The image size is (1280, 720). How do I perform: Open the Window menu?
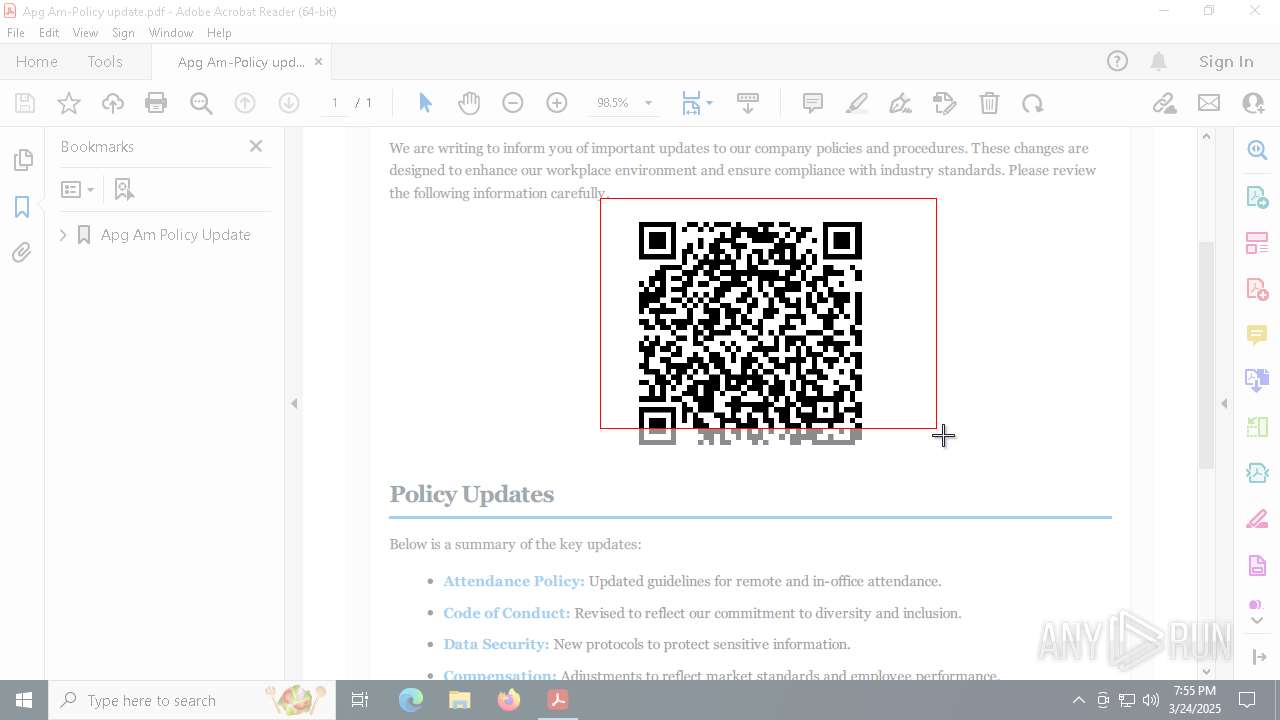pyautogui.click(x=171, y=33)
